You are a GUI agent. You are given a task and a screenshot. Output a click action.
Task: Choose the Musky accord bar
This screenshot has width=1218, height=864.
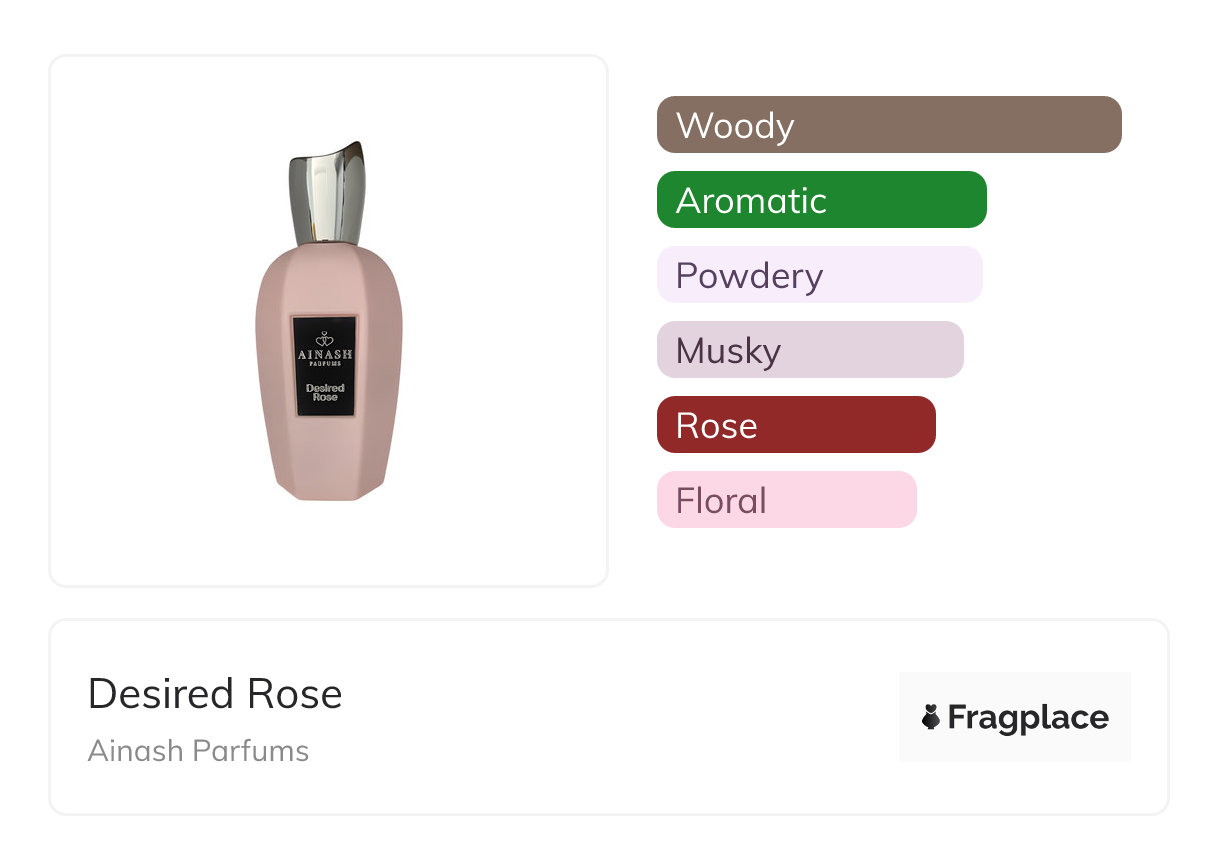[x=809, y=350]
